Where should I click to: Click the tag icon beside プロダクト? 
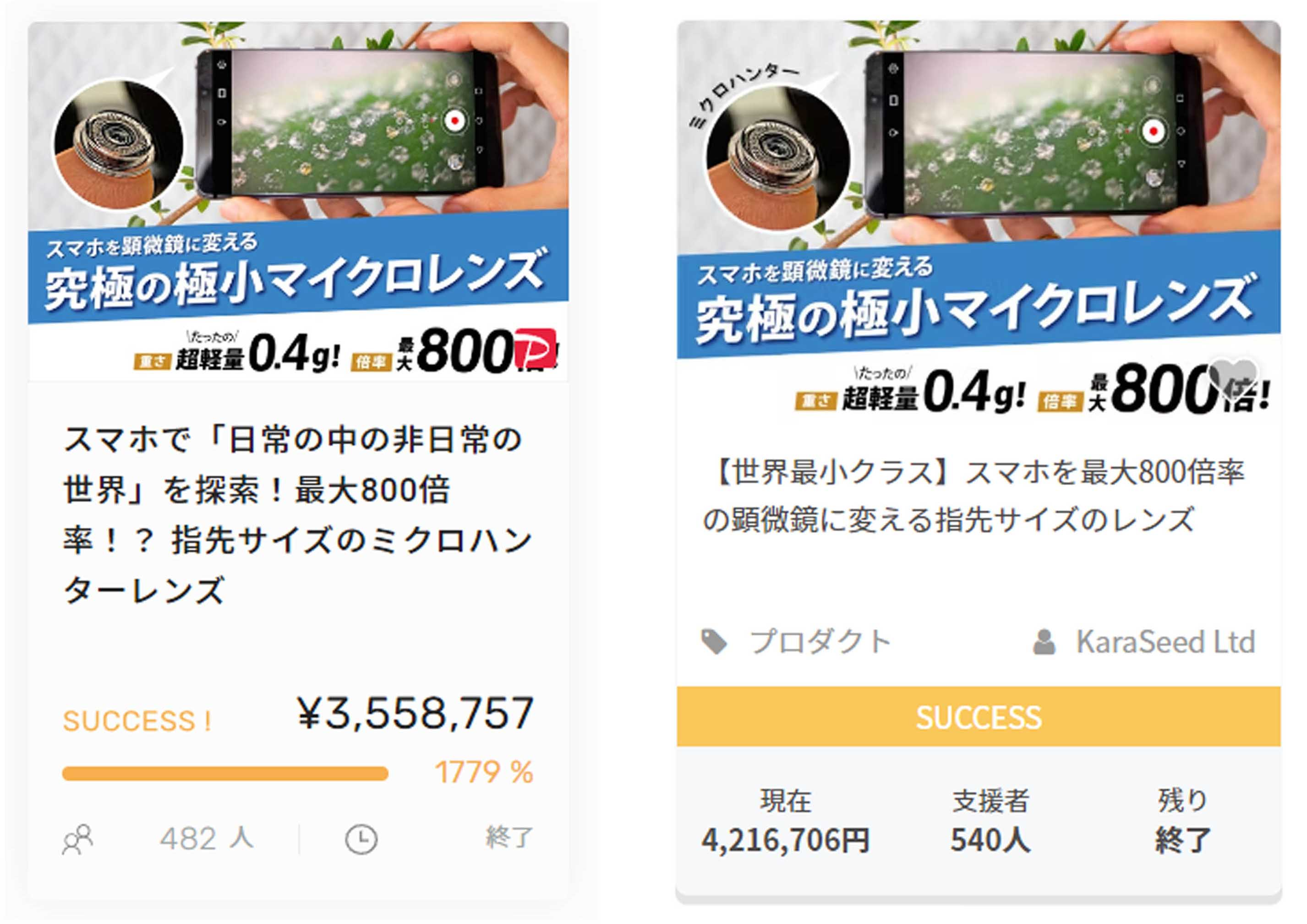coord(714,642)
